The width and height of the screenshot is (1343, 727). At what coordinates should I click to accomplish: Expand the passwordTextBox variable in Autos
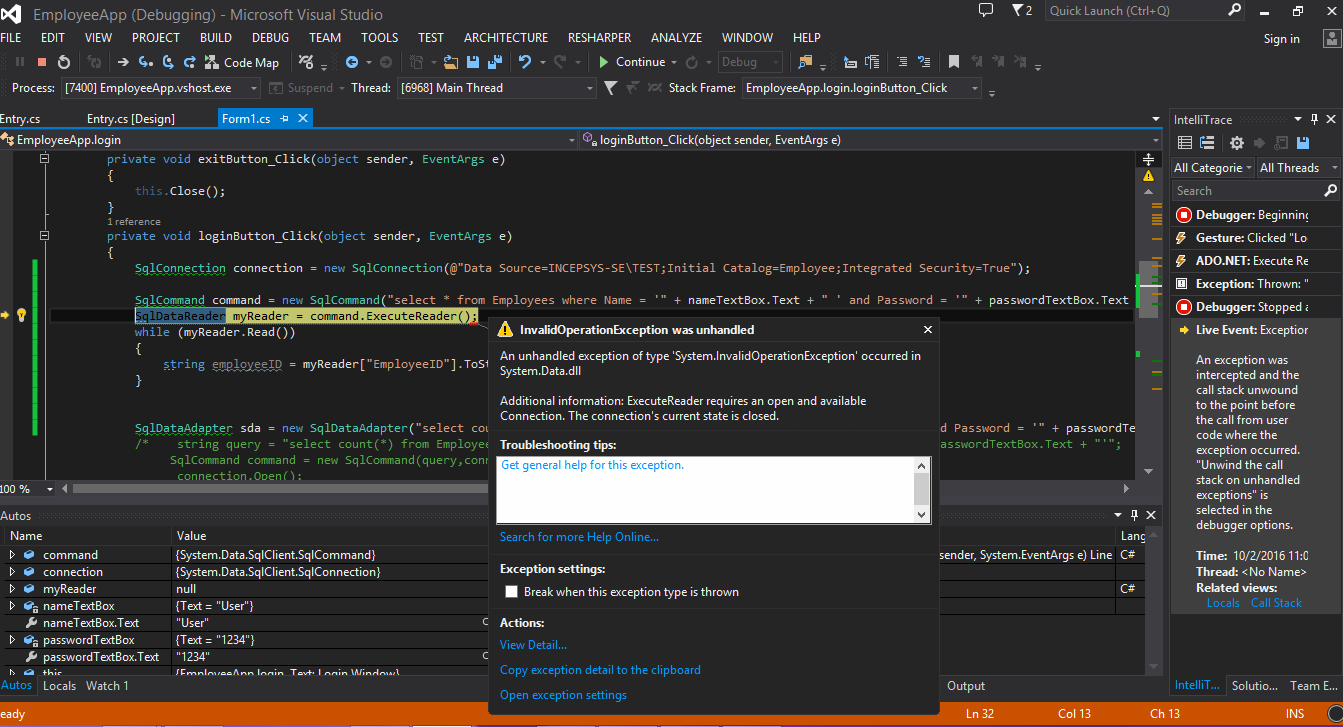click(x=12, y=640)
